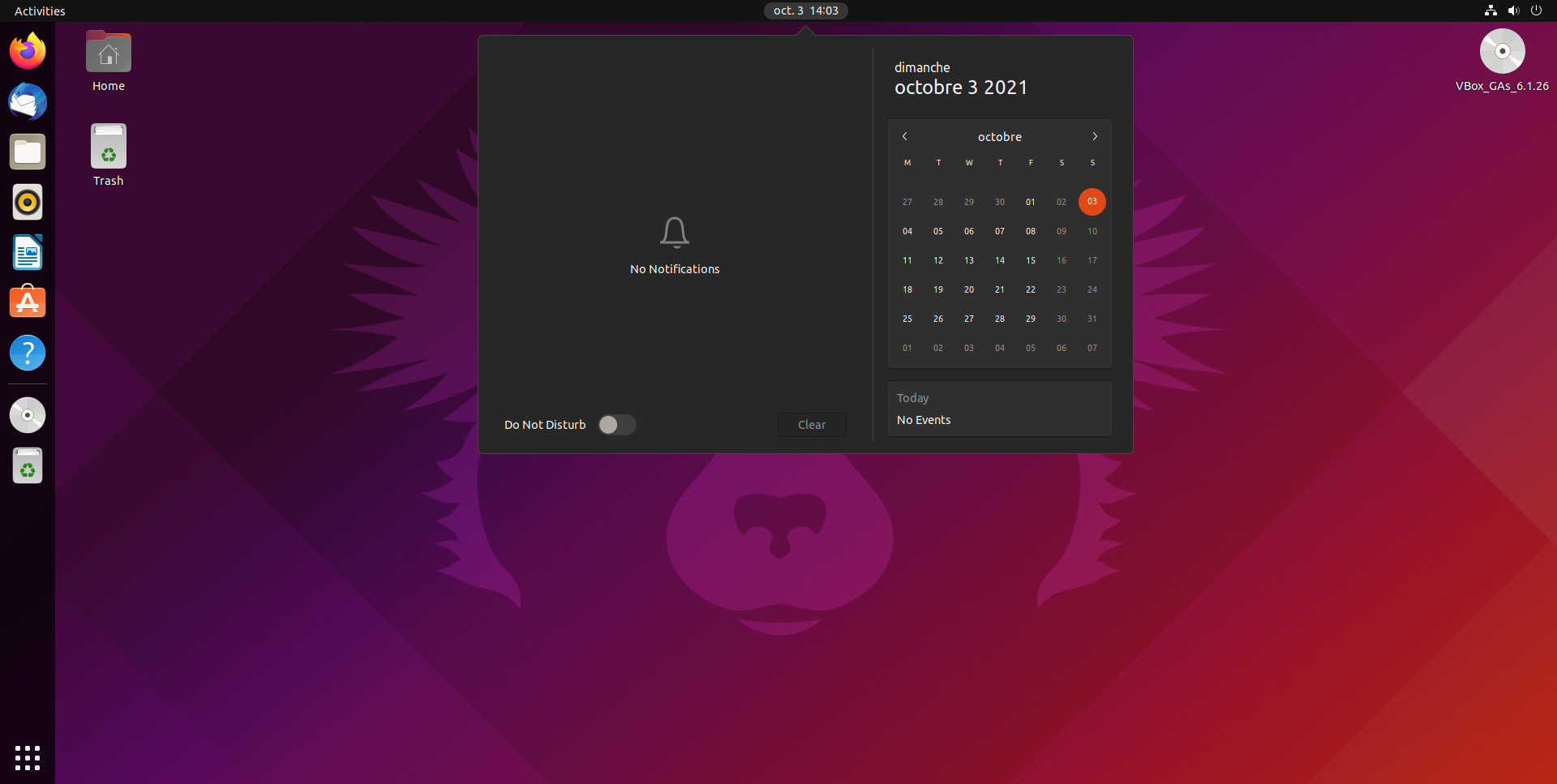The image size is (1557, 784).
Task: Click the octobre month label in calendar
Action: click(x=1000, y=136)
